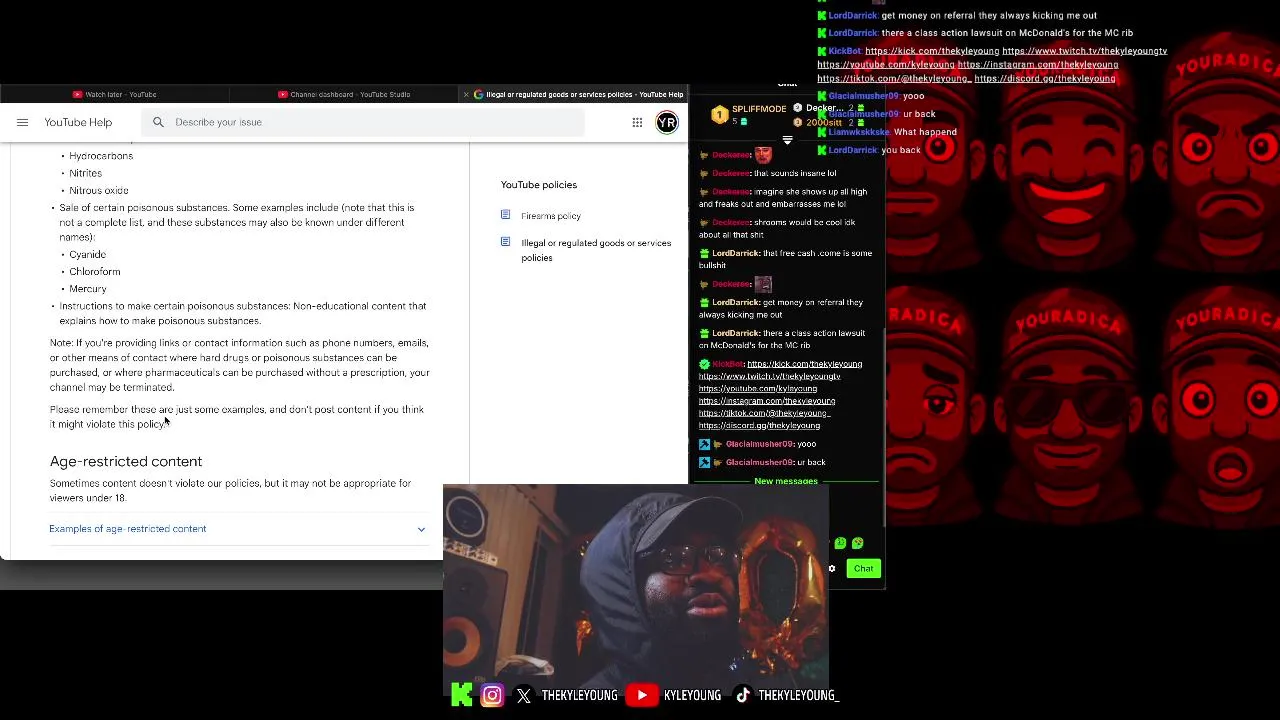Screen dimensions: 1280x720
Task: Click the Chloroform list item
Action: [95, 271]
